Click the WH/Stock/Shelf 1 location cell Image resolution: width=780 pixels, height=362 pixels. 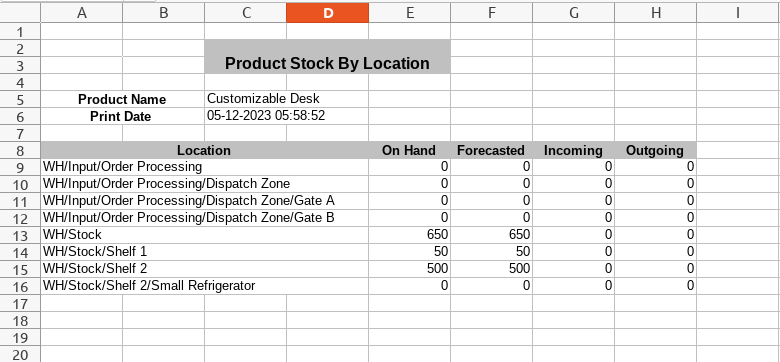click(204, 252)
